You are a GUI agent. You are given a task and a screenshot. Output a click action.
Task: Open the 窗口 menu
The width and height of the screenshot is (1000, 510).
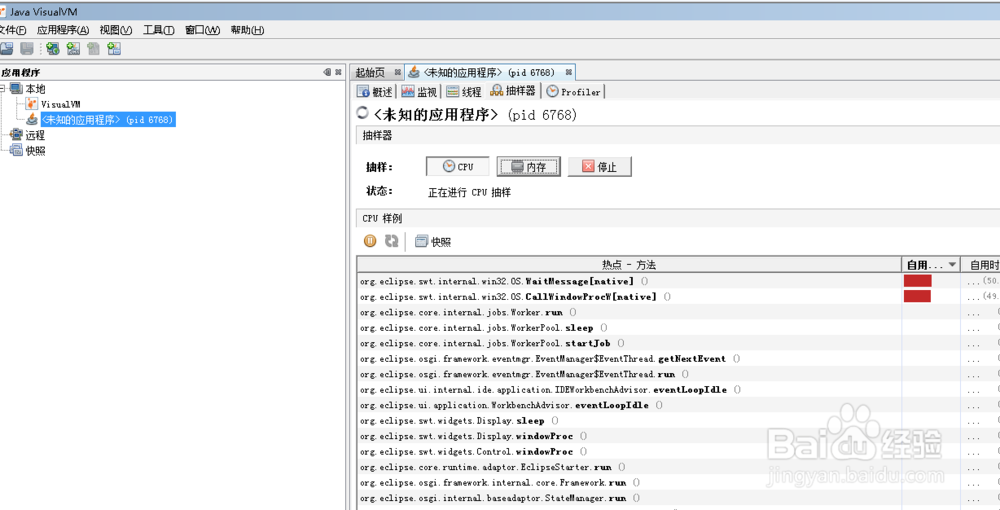[x=202, y=30]
